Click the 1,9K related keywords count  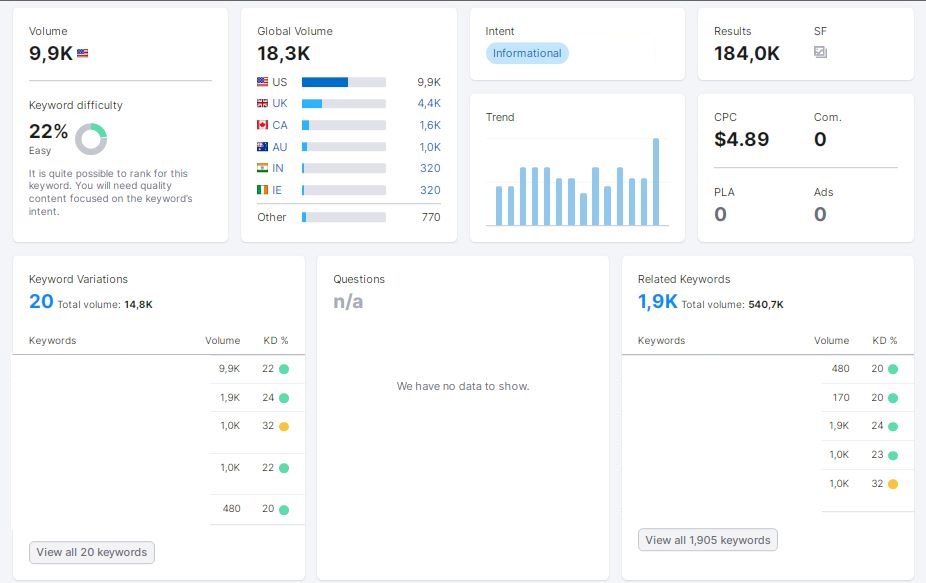(x=657, y=301)
